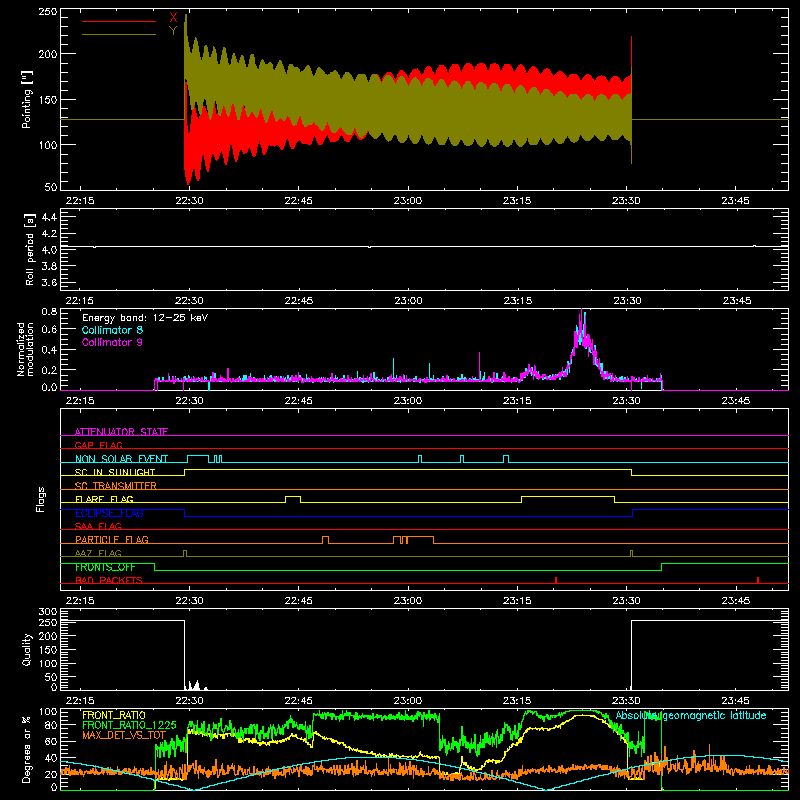Select the Collimator 9 legend entry

tap(112, 342)
